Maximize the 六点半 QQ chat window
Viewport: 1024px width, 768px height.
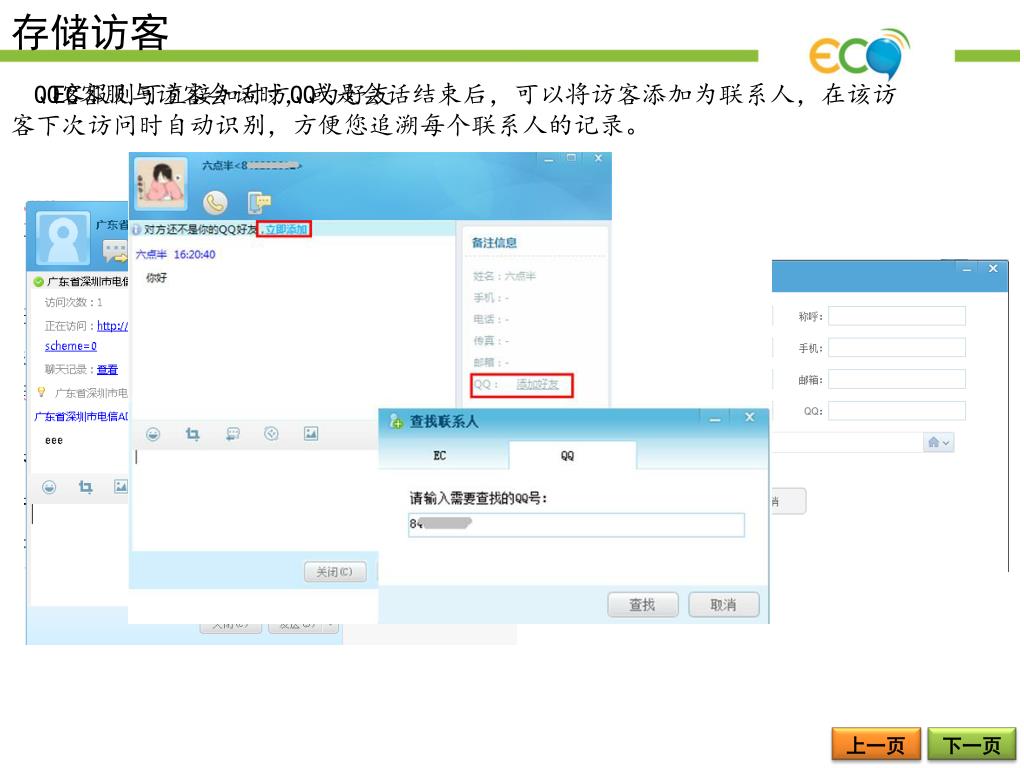pos(571,158)
